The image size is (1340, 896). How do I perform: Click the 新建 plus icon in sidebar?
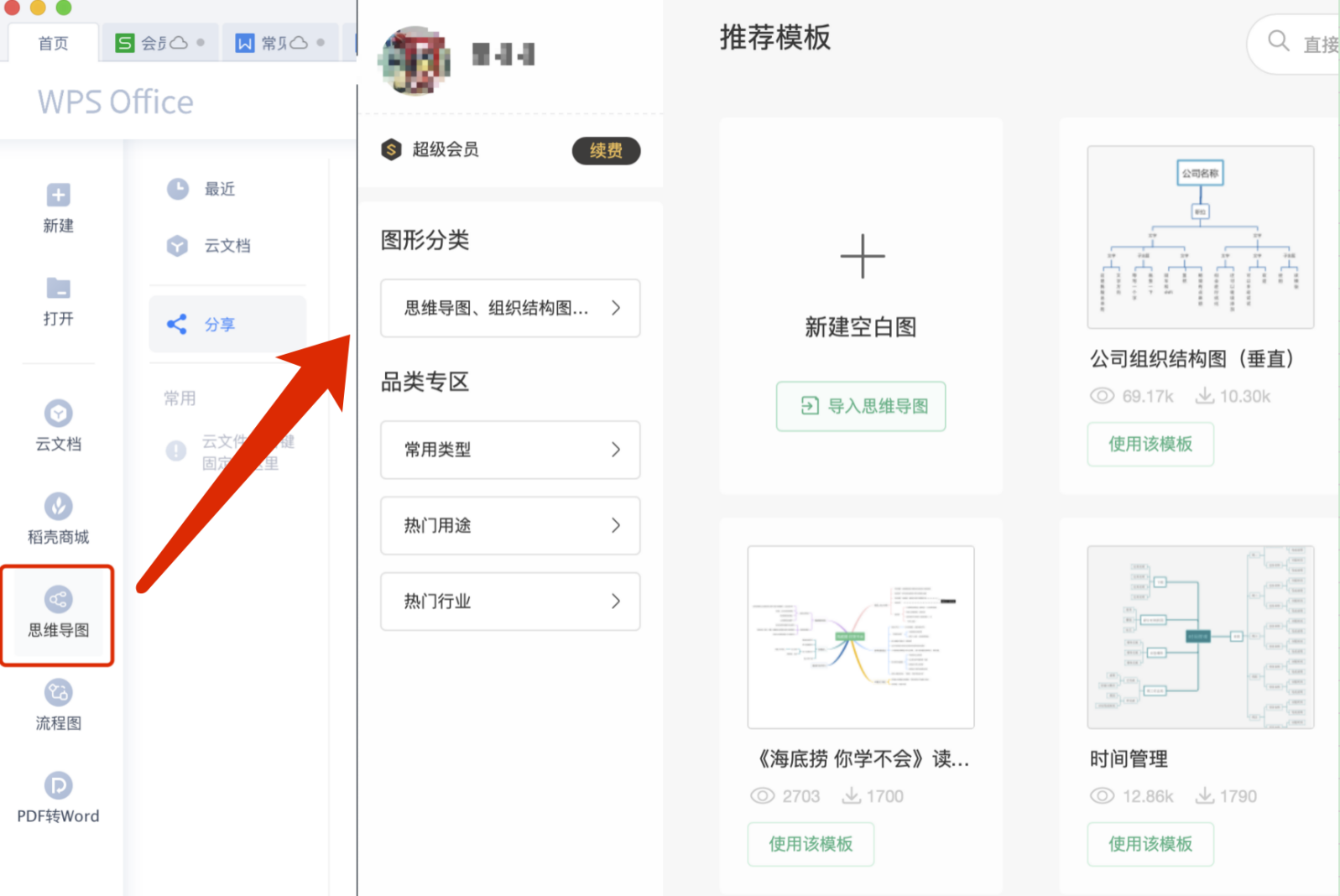(x=58, y=195)
